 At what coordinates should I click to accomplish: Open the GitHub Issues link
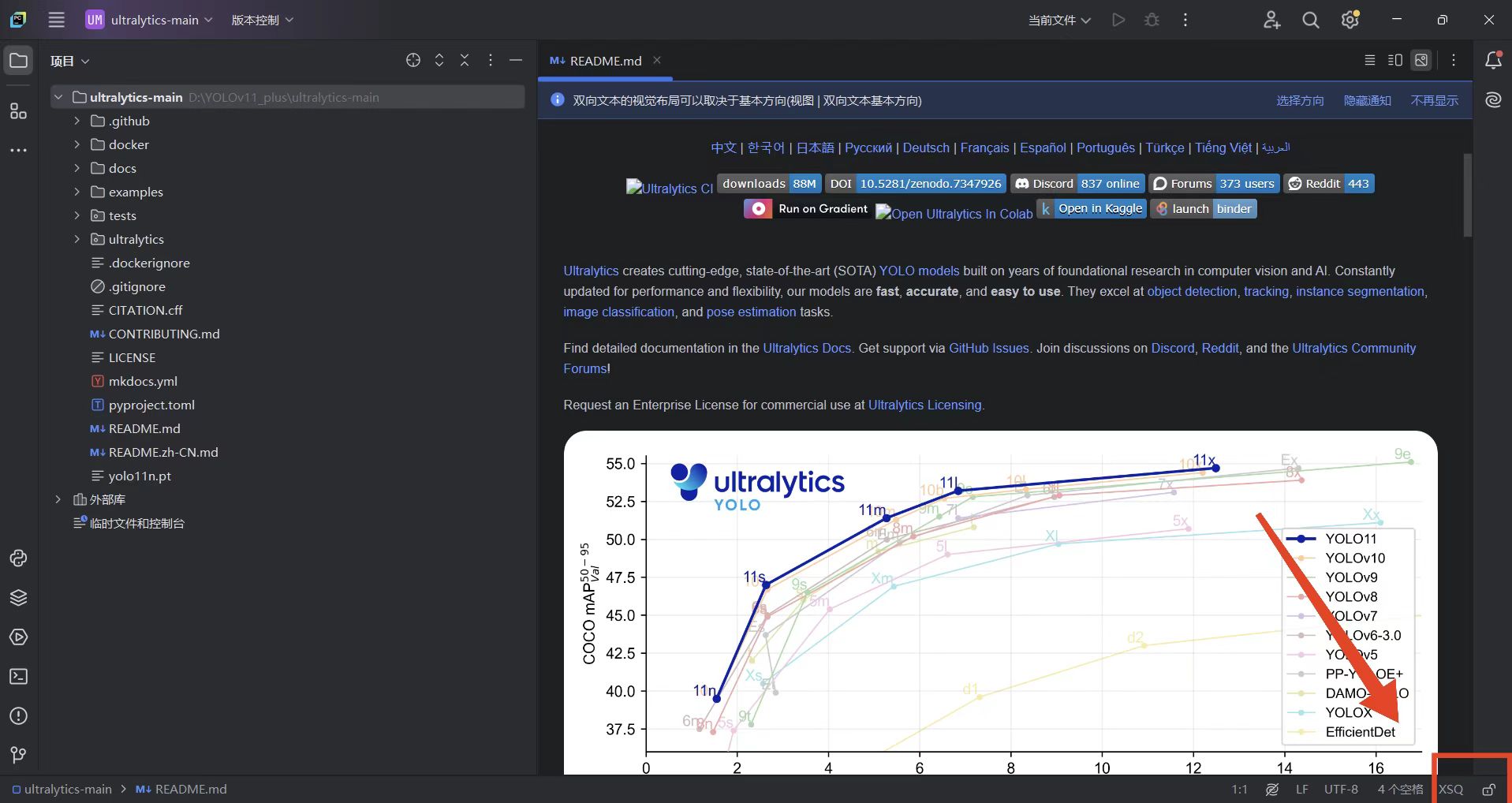click(x=989, y=348)
